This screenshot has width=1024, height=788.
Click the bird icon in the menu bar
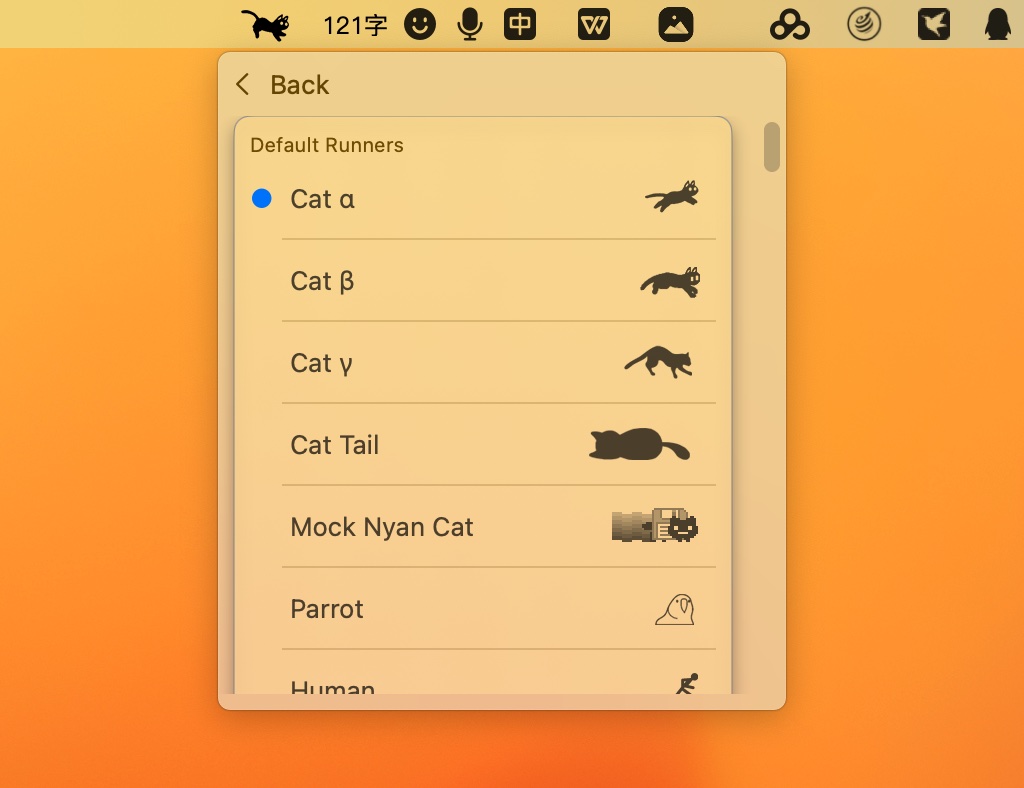pyautogui.click(x=933, y=24)
